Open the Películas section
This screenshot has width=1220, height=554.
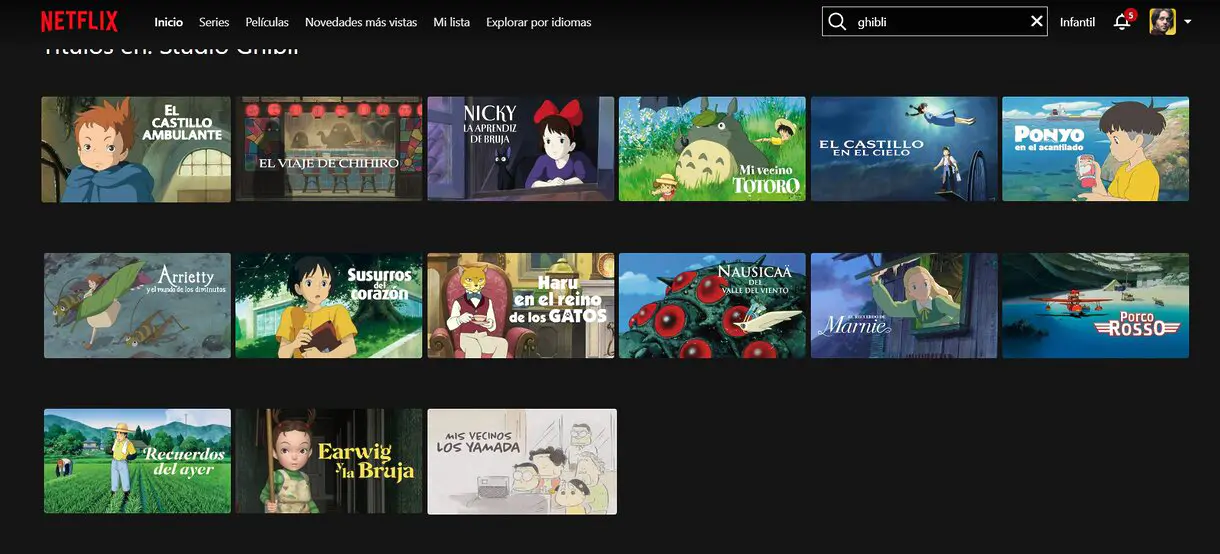[x=267, y=22]
